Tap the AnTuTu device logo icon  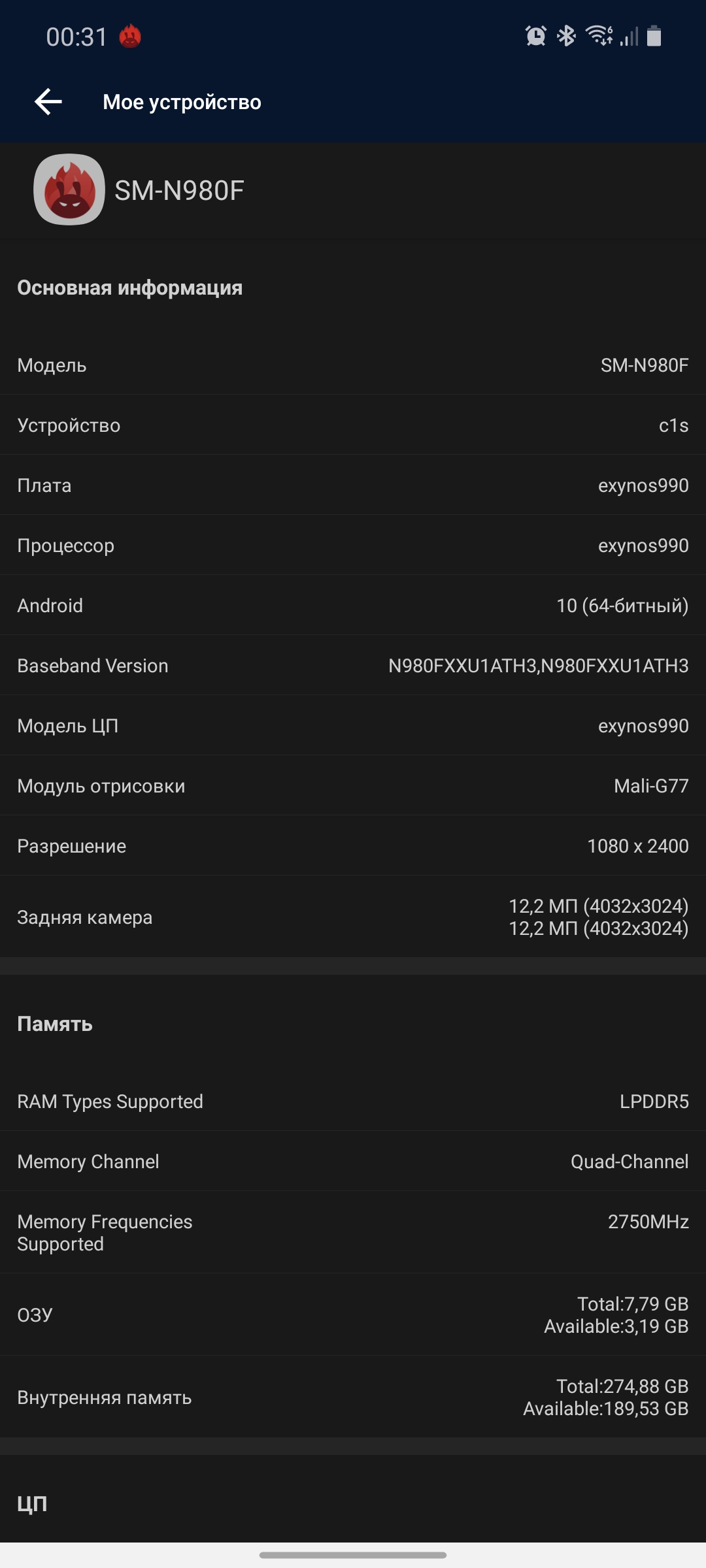click(69, 189)
